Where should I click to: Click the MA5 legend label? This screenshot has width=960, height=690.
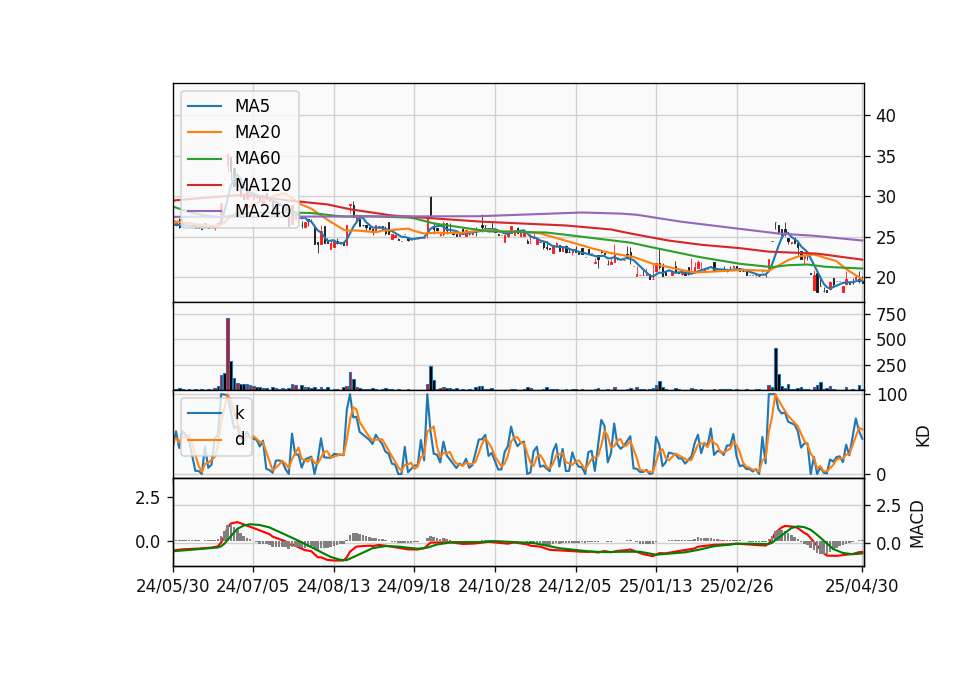(252, 106)
